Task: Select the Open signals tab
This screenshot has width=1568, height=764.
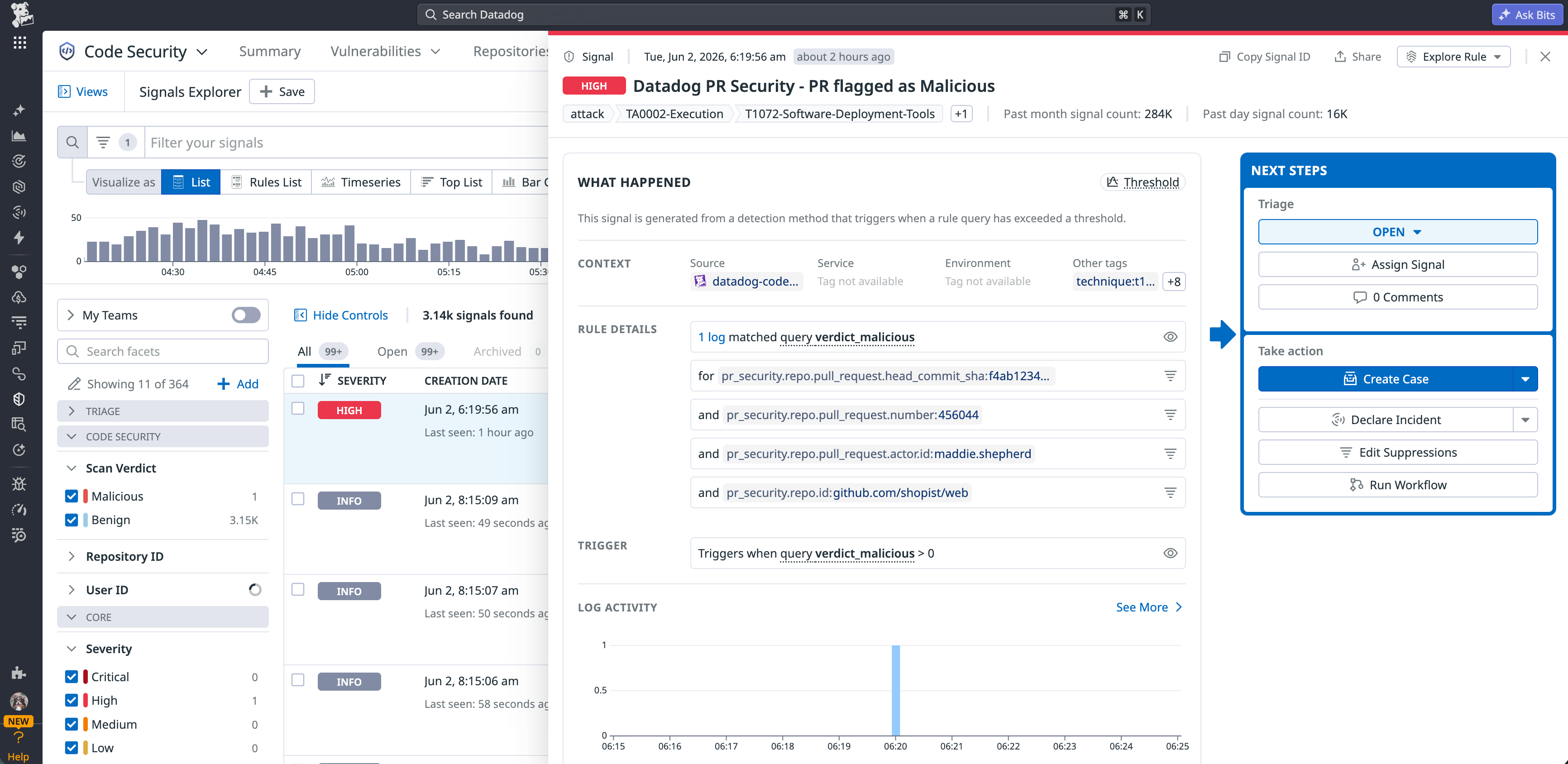Action: click(411, 351)
